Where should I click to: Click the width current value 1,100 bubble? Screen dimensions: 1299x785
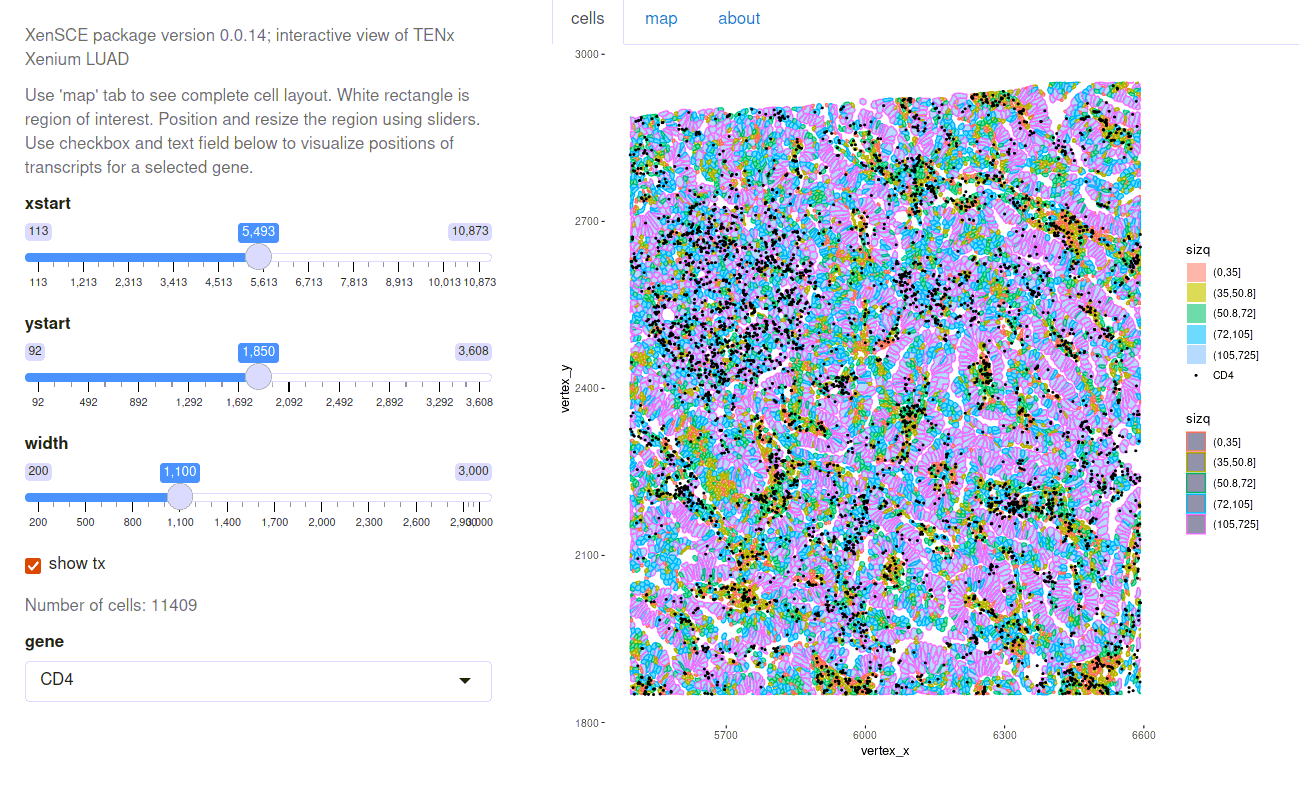[180, 472]
